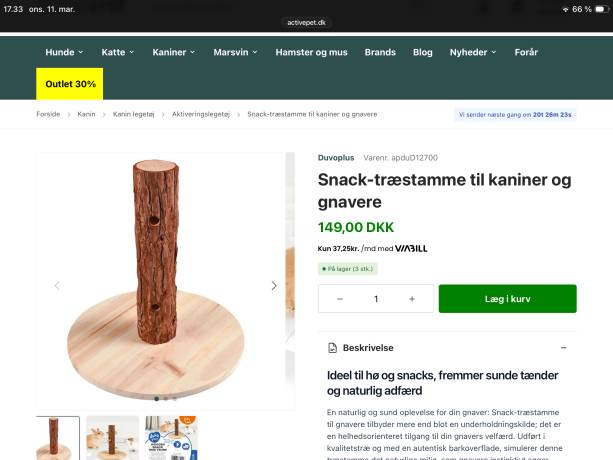Increase quantity with plus button
613x460 pixels.
412,299
